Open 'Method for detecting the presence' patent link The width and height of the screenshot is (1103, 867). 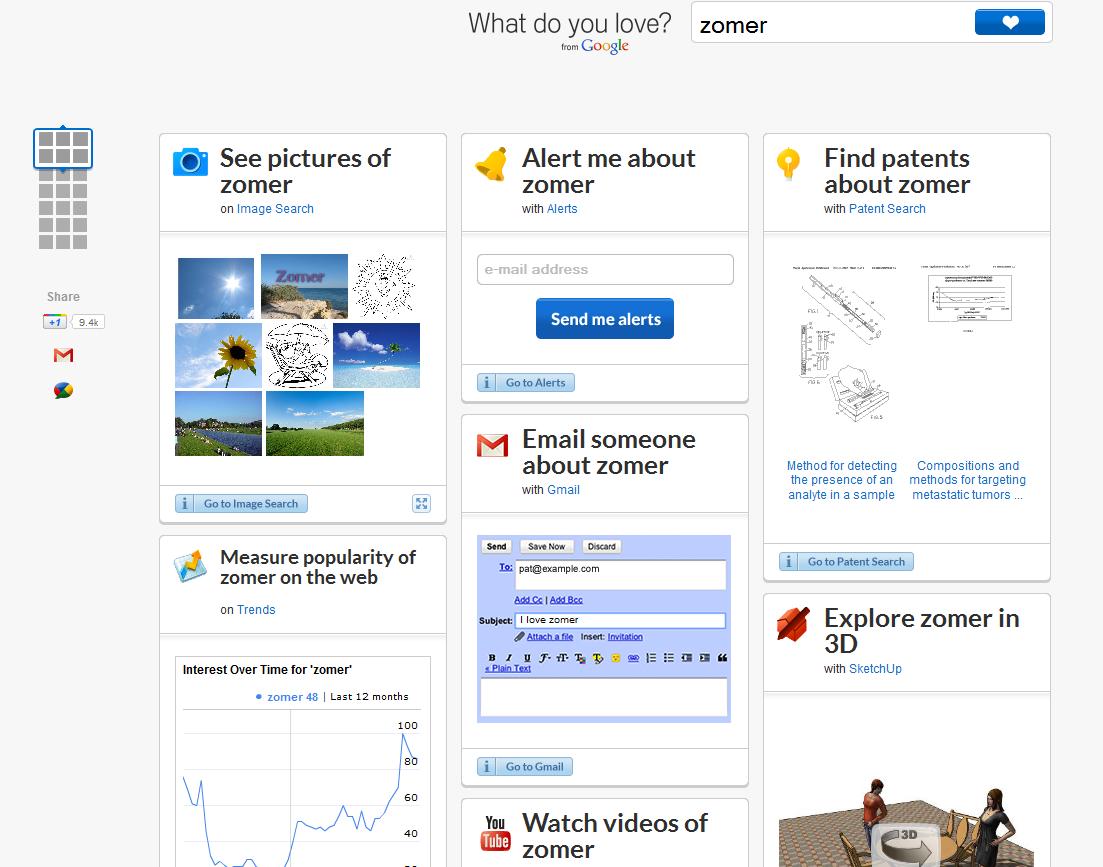(x=842, y=480)
